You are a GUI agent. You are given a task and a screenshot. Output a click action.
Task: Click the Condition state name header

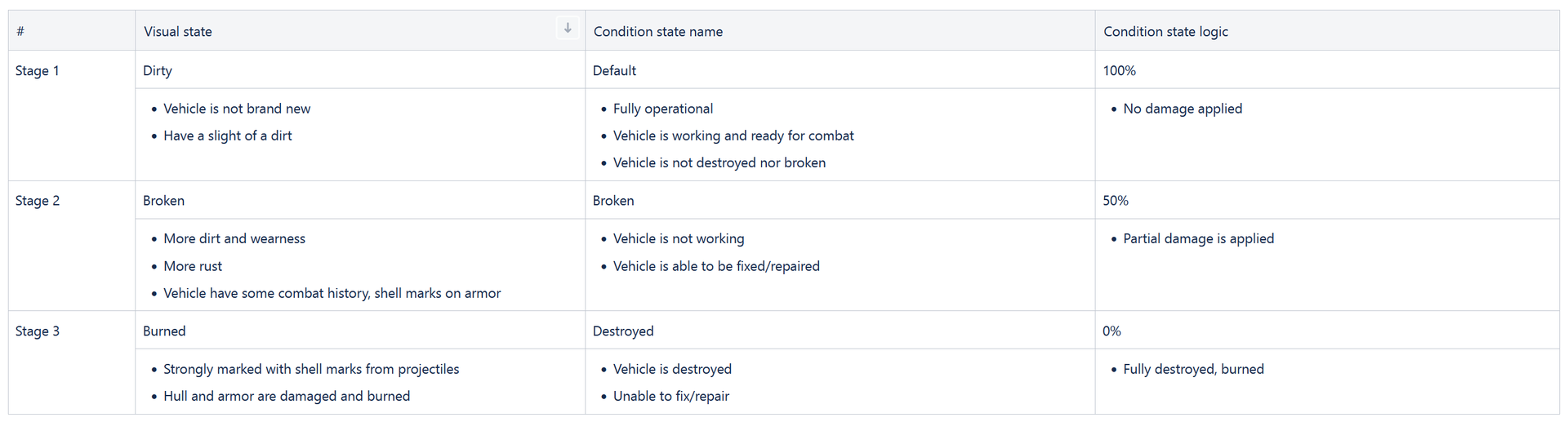657,32
